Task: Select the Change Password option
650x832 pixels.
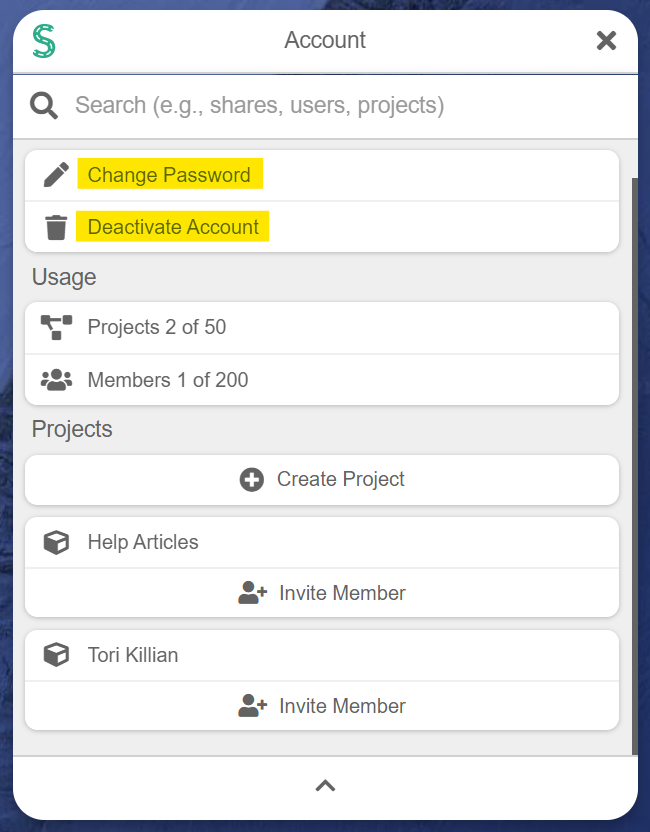Action: point(170,174)
